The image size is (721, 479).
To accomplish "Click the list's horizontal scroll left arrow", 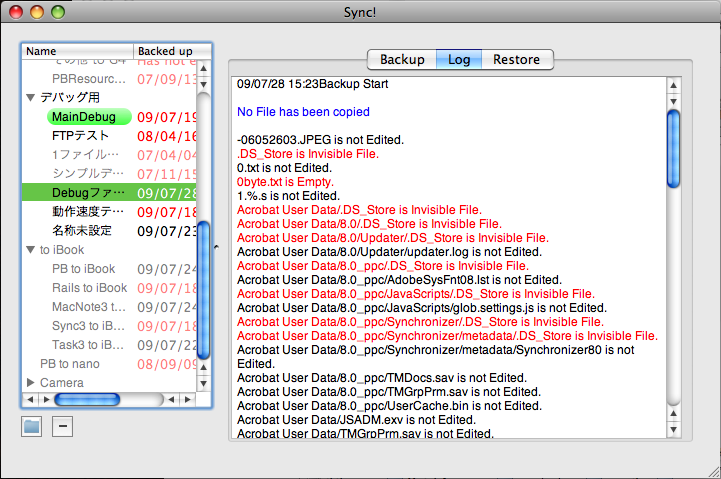I will click(x=30, y=399).
